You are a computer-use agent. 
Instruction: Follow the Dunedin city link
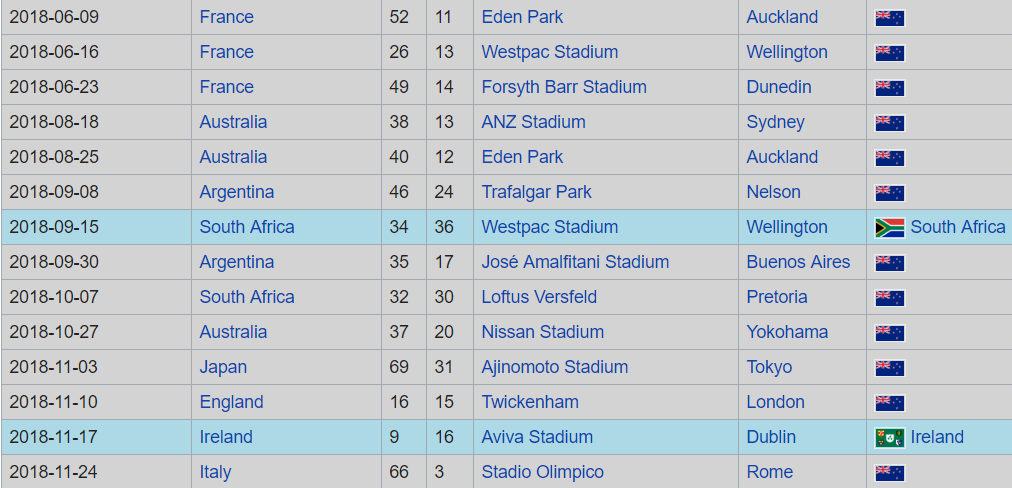coord(778,87)
